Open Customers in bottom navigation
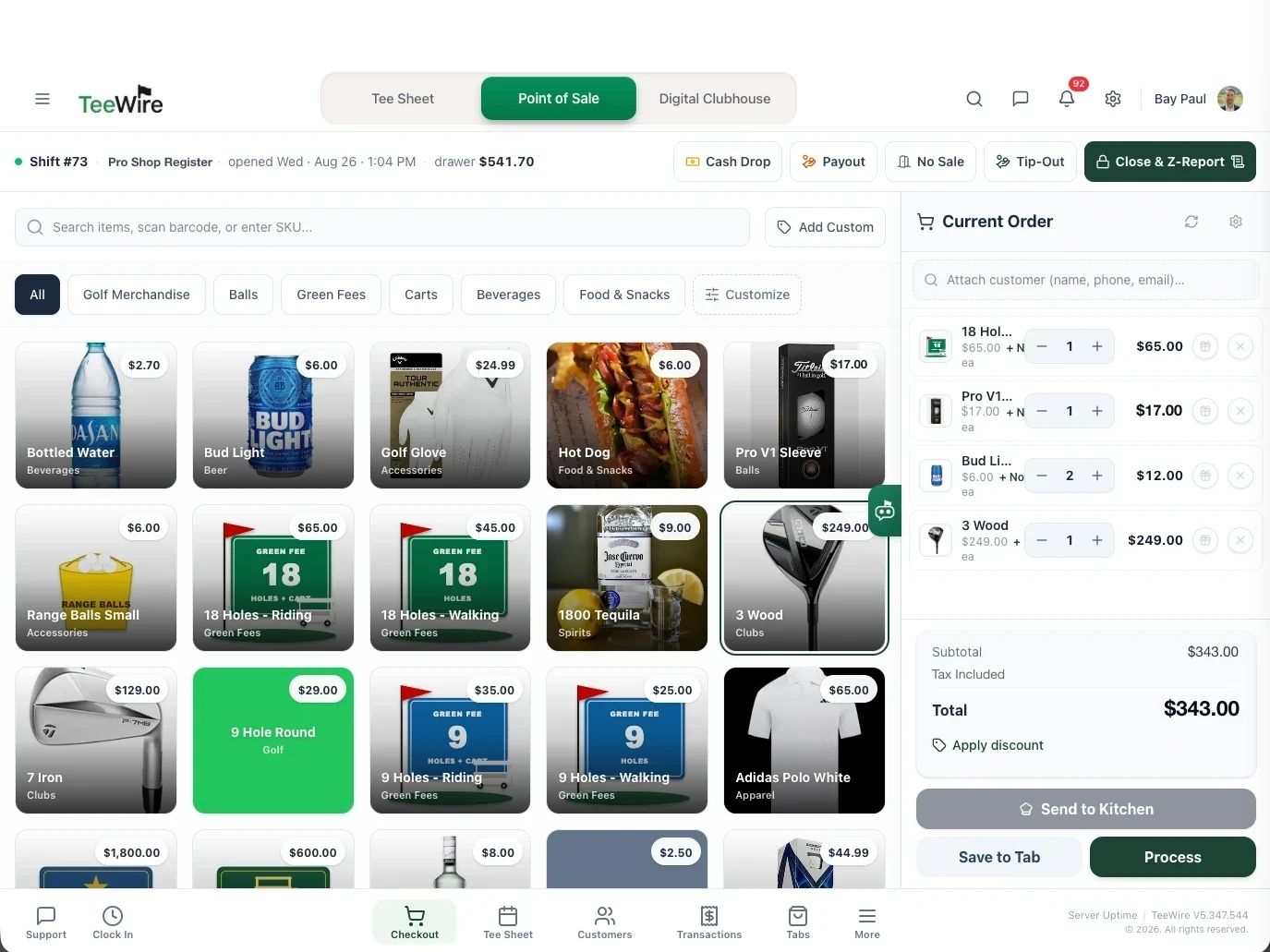The image size is (1270, 952). click(x=605, y=922)
